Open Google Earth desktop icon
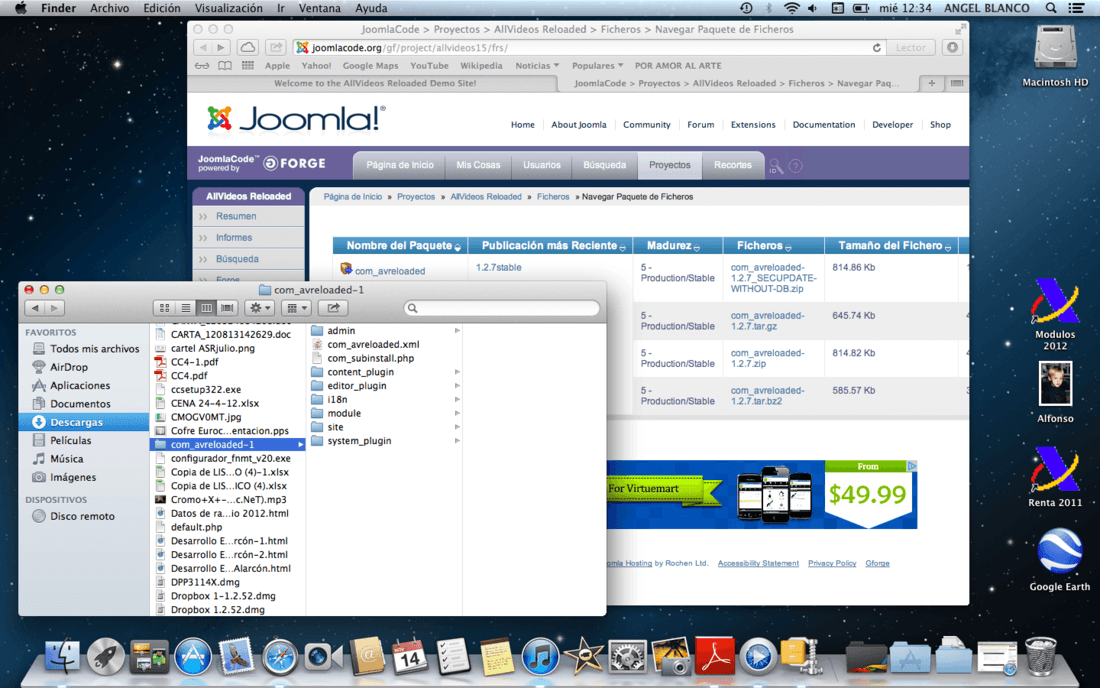Screen dimensions: 1100x688 point(1059,553)
